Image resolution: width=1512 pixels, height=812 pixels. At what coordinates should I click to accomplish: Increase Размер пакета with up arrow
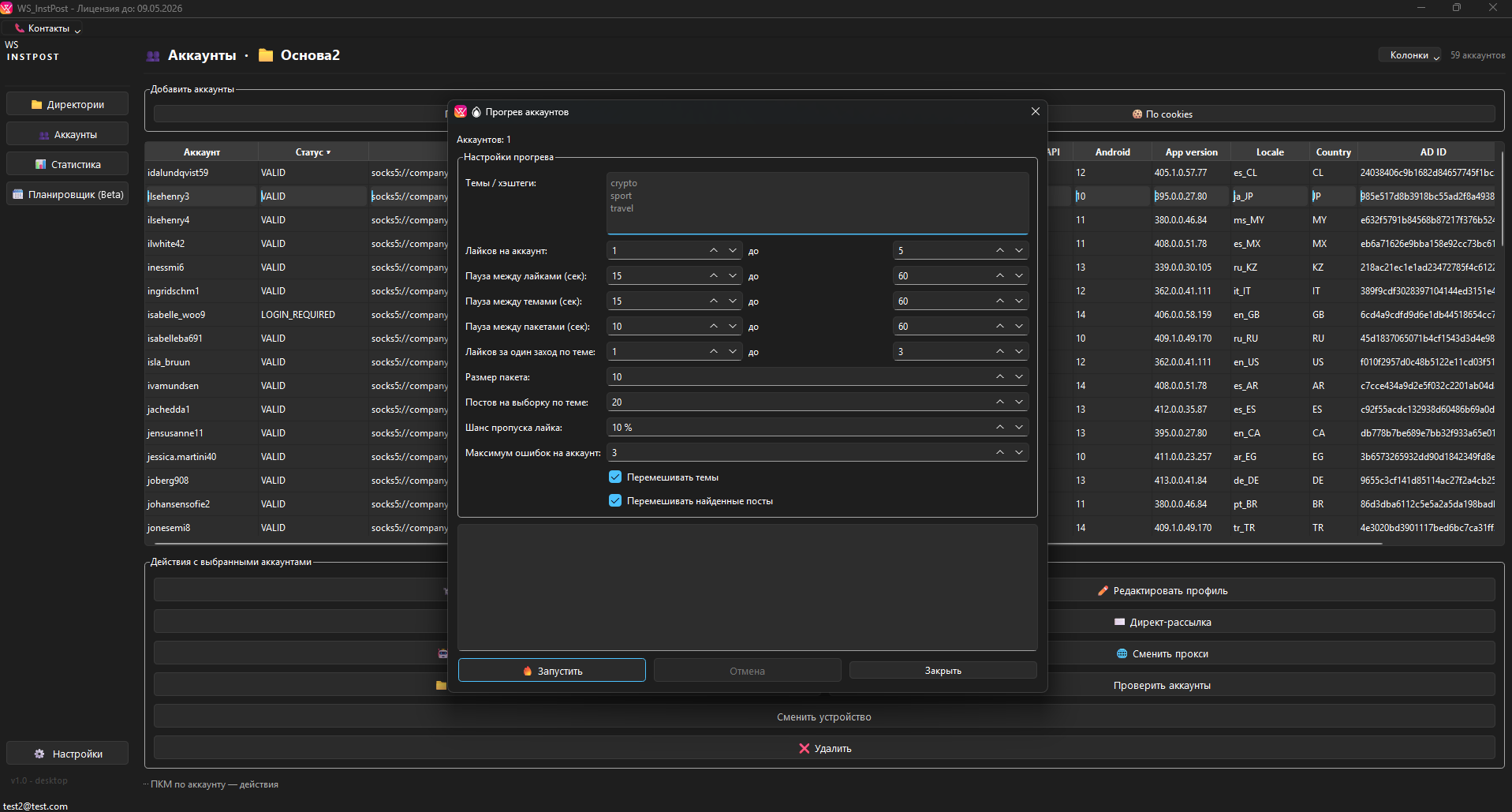(999, 377)
